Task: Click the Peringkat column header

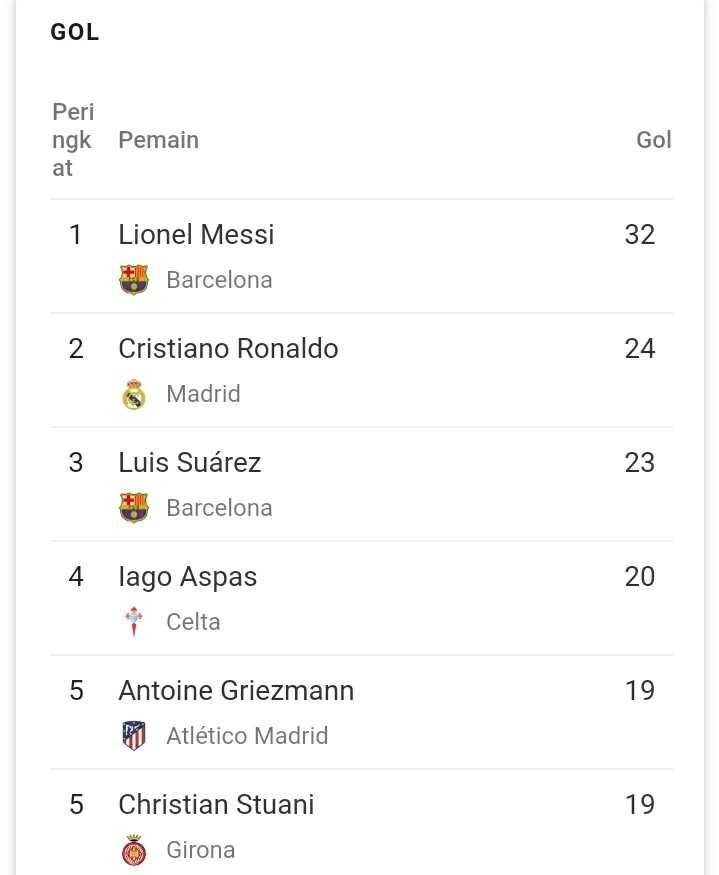Action: point(73,140)
